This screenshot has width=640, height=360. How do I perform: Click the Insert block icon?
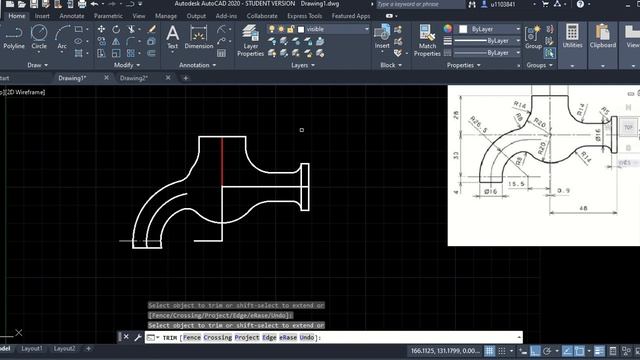pyautogui.click(x=382, y=37)
